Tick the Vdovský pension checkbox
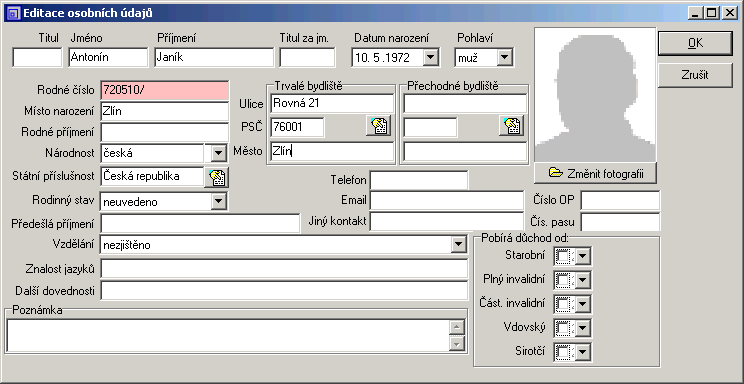The height and width of the screenshot is (384, 744). coord(563,328)
